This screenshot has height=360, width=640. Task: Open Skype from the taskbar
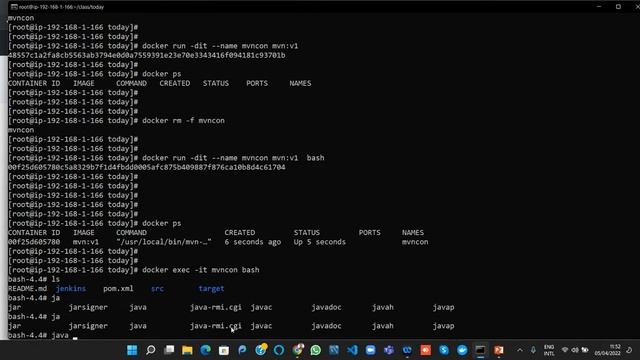point(444,350)
